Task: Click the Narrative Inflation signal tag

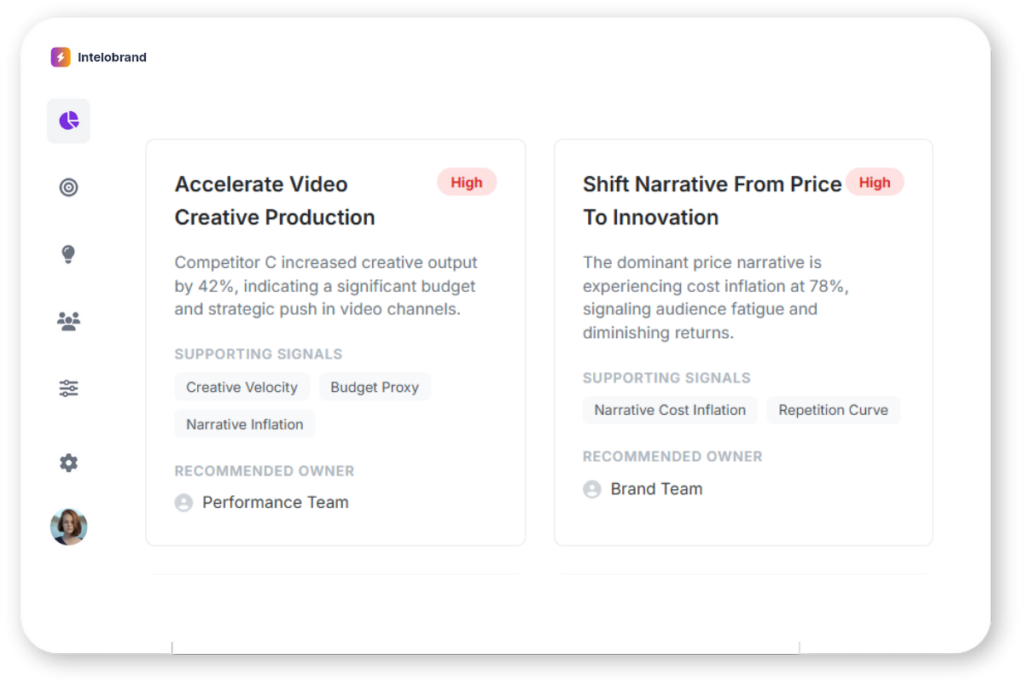Action: click(244, 424)
